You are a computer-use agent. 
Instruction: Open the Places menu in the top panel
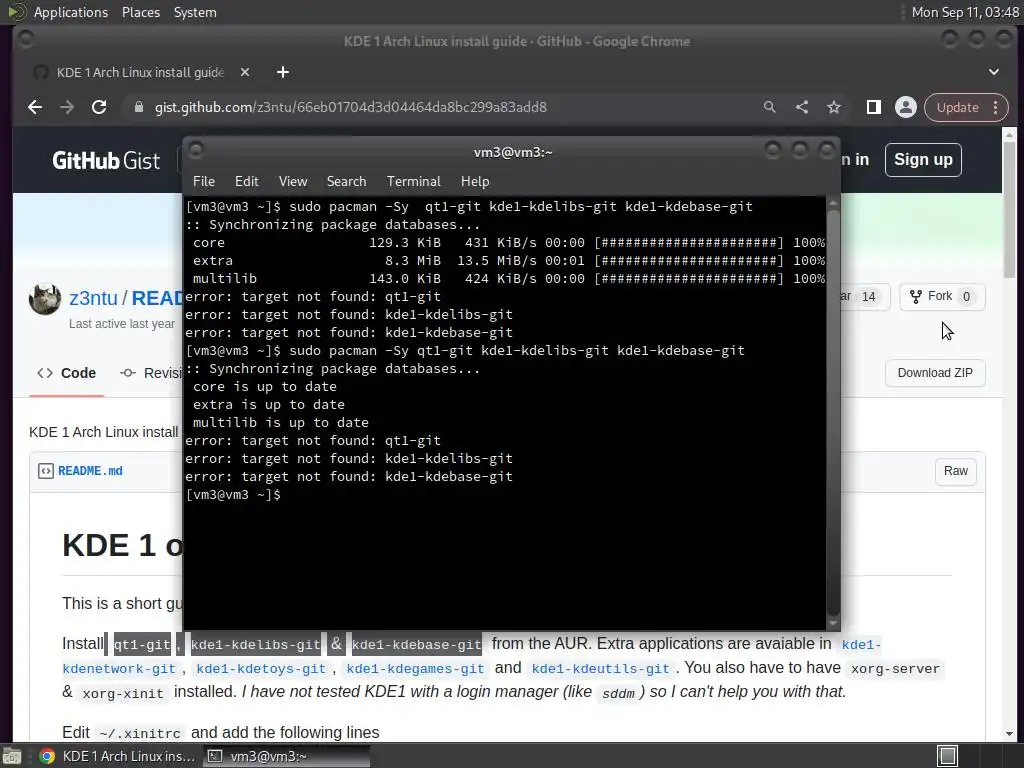point(141,12)
